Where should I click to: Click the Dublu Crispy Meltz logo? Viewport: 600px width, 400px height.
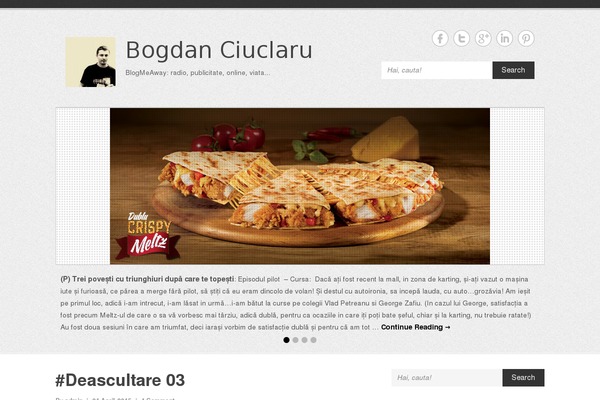click(148, 235)
